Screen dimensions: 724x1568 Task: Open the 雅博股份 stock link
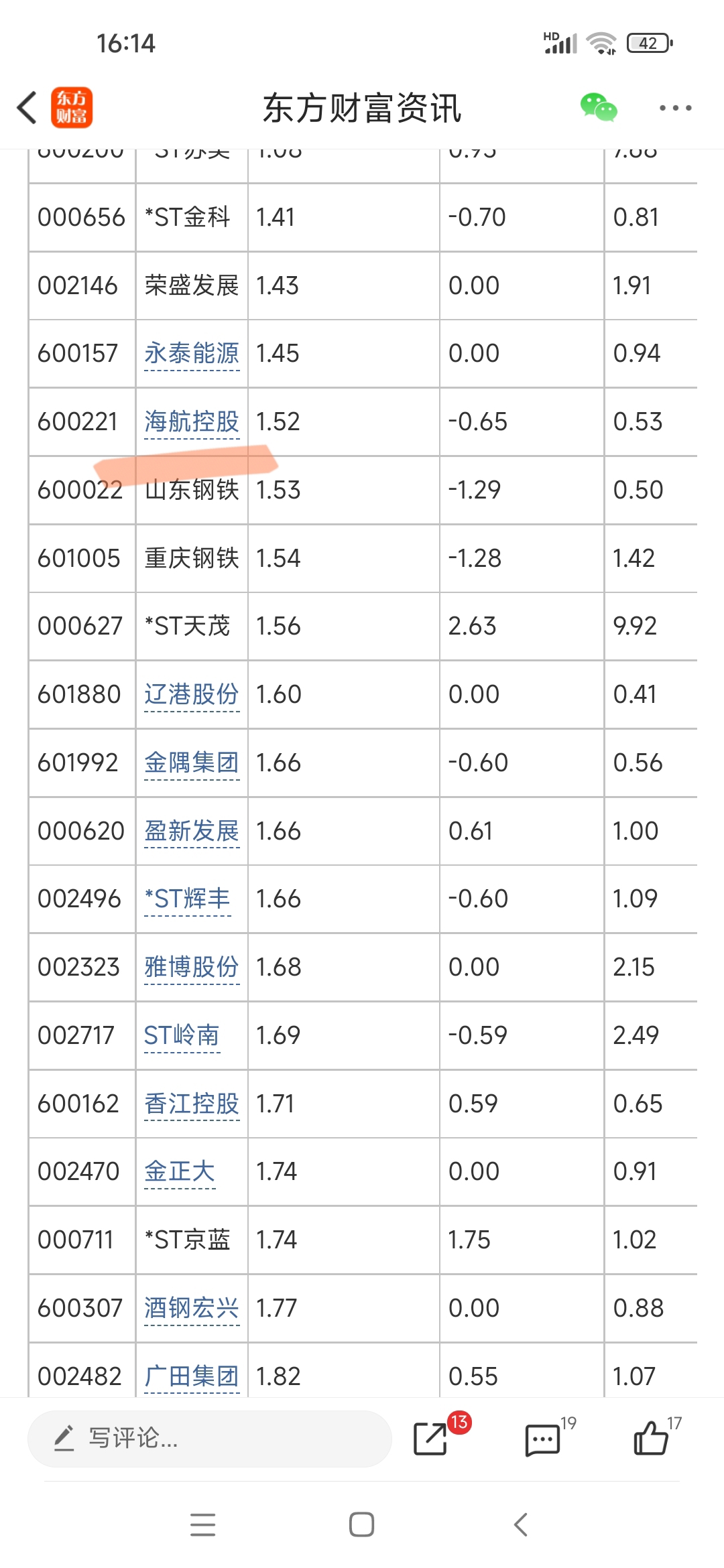pyautogui.click(x=192, y=967)
